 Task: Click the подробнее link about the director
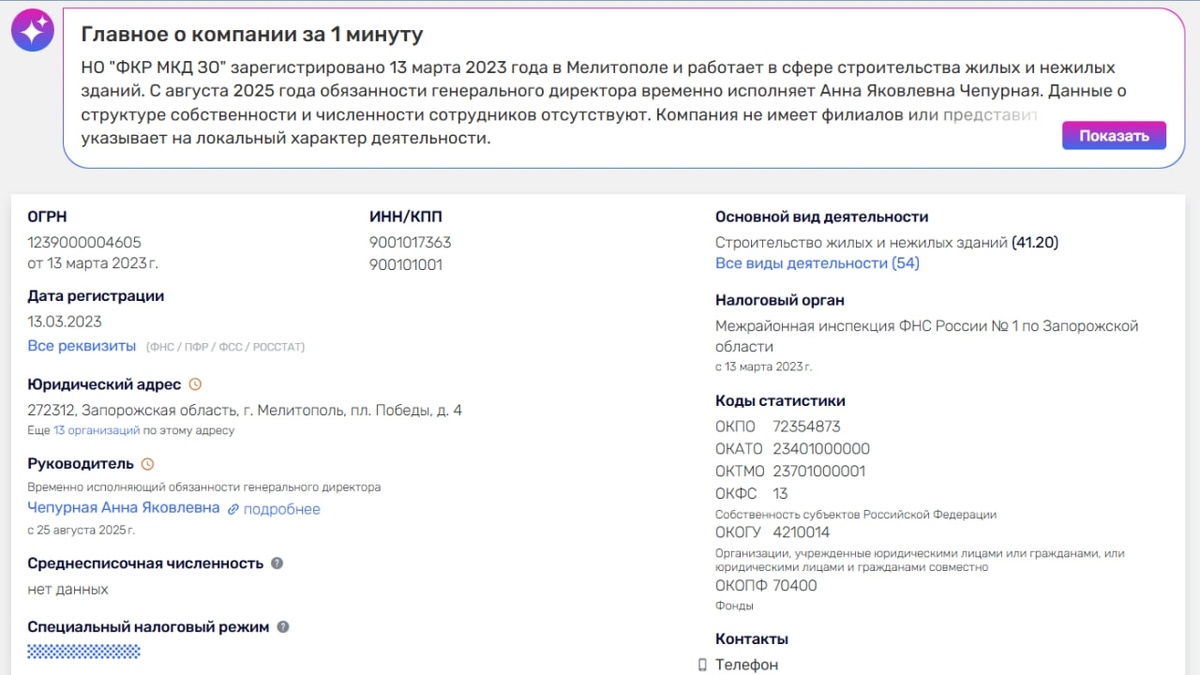coord(282,509)
